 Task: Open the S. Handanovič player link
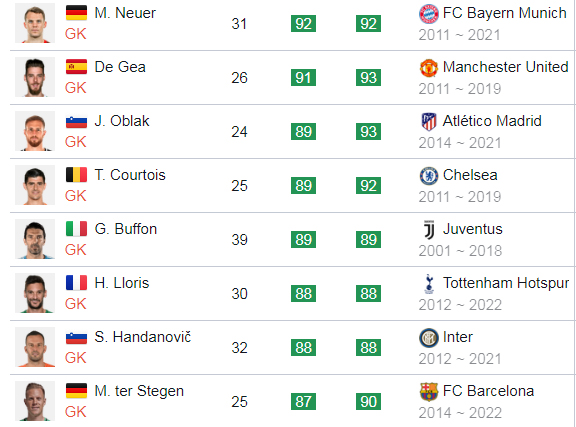[143, 337]
